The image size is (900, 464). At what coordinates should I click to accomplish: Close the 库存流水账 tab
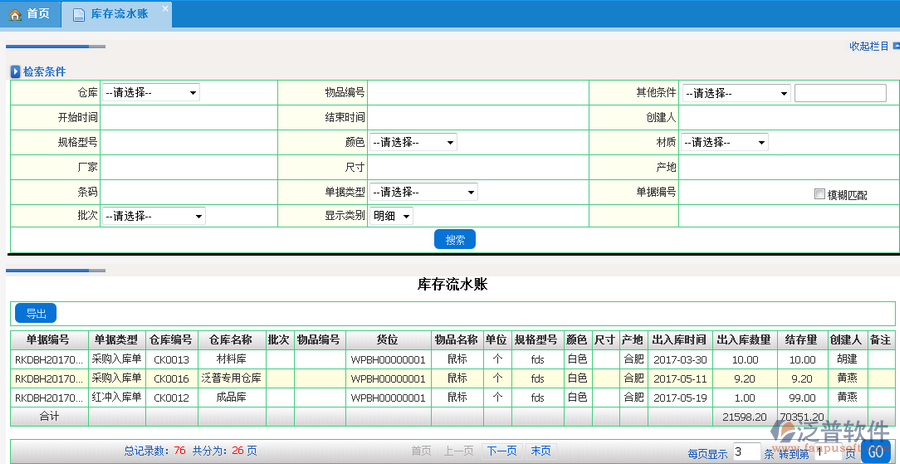point(165,8)
